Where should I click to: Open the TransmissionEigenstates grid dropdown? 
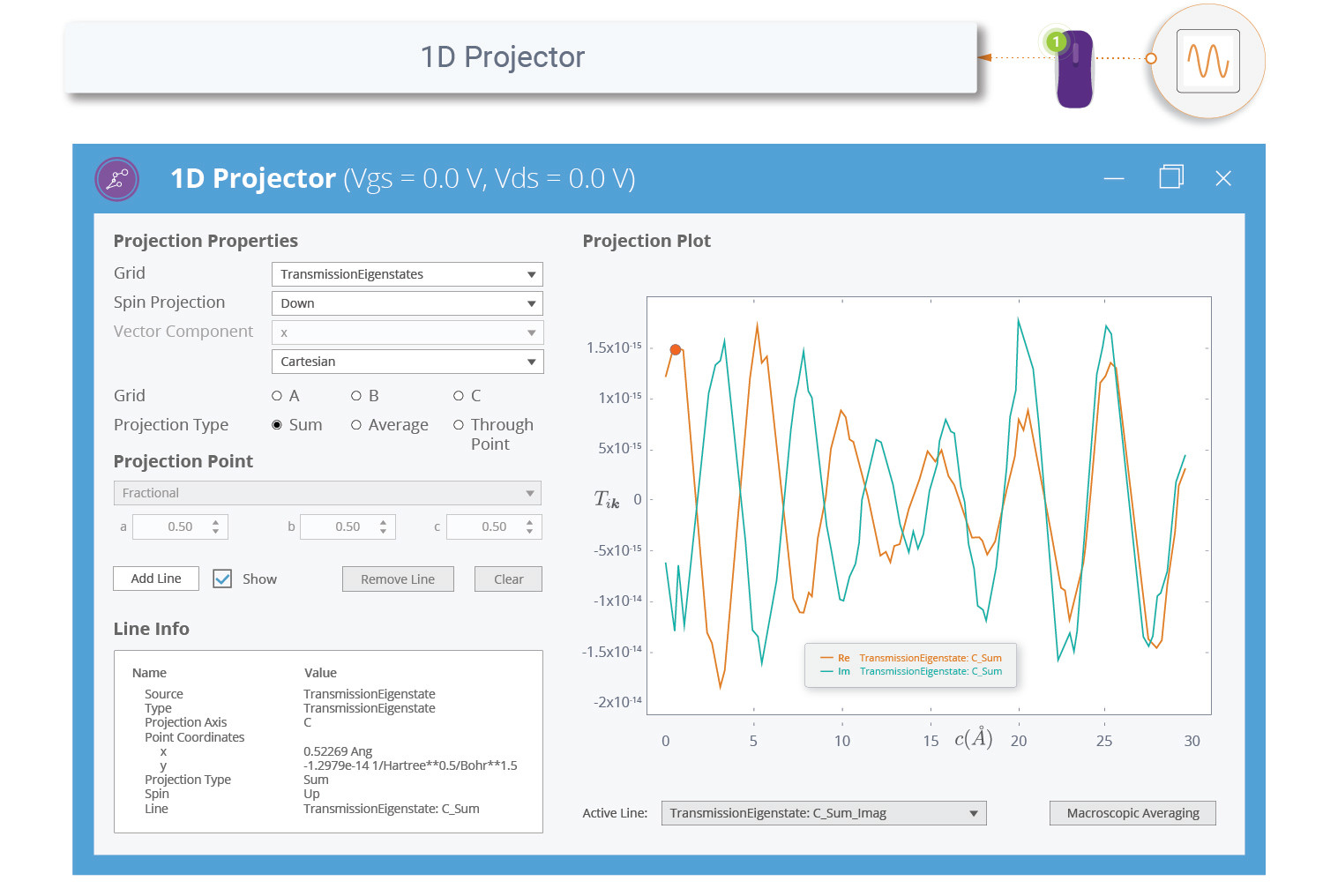(407, 274)
